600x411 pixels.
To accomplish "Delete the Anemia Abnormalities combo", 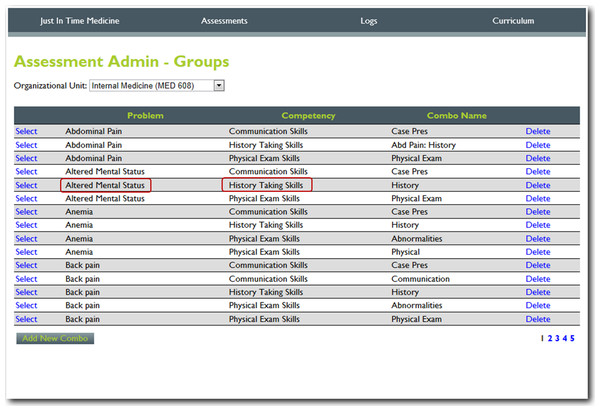I will click(538, 239).
